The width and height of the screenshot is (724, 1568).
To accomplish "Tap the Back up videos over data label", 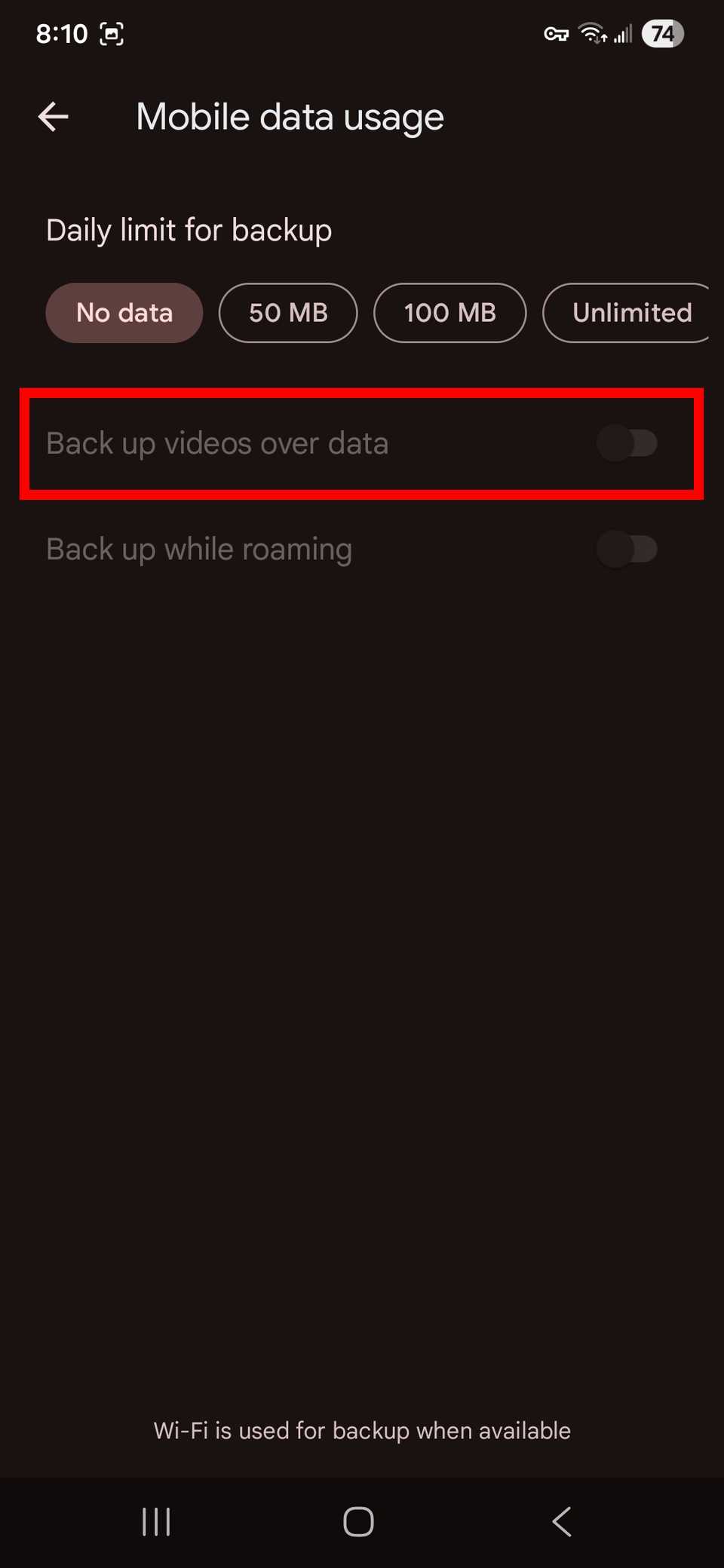I will tap(217, 443).
